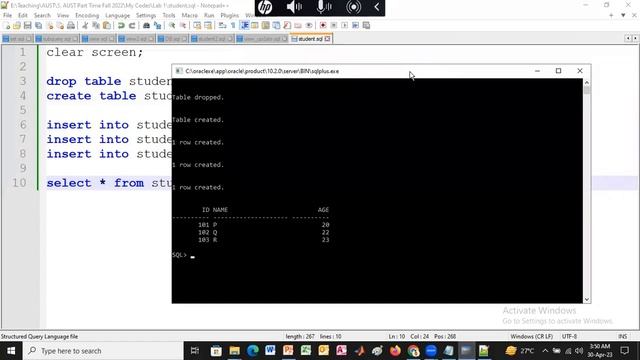The image size is (640, 360).
Task: Open the Windows Start menu
Action: pyautogui.click(x=11, y=351)
